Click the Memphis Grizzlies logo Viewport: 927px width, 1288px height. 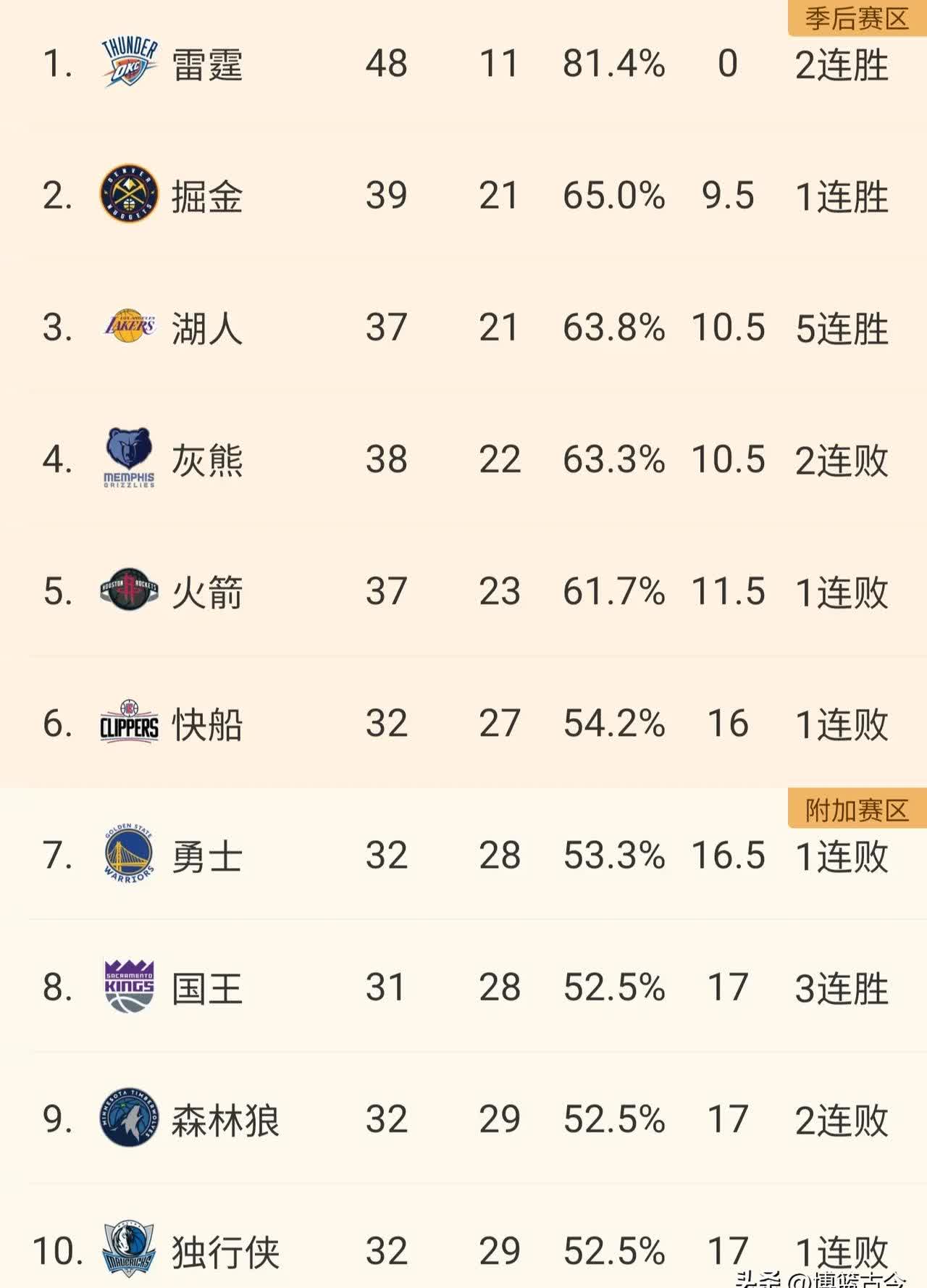pos(129,458)
